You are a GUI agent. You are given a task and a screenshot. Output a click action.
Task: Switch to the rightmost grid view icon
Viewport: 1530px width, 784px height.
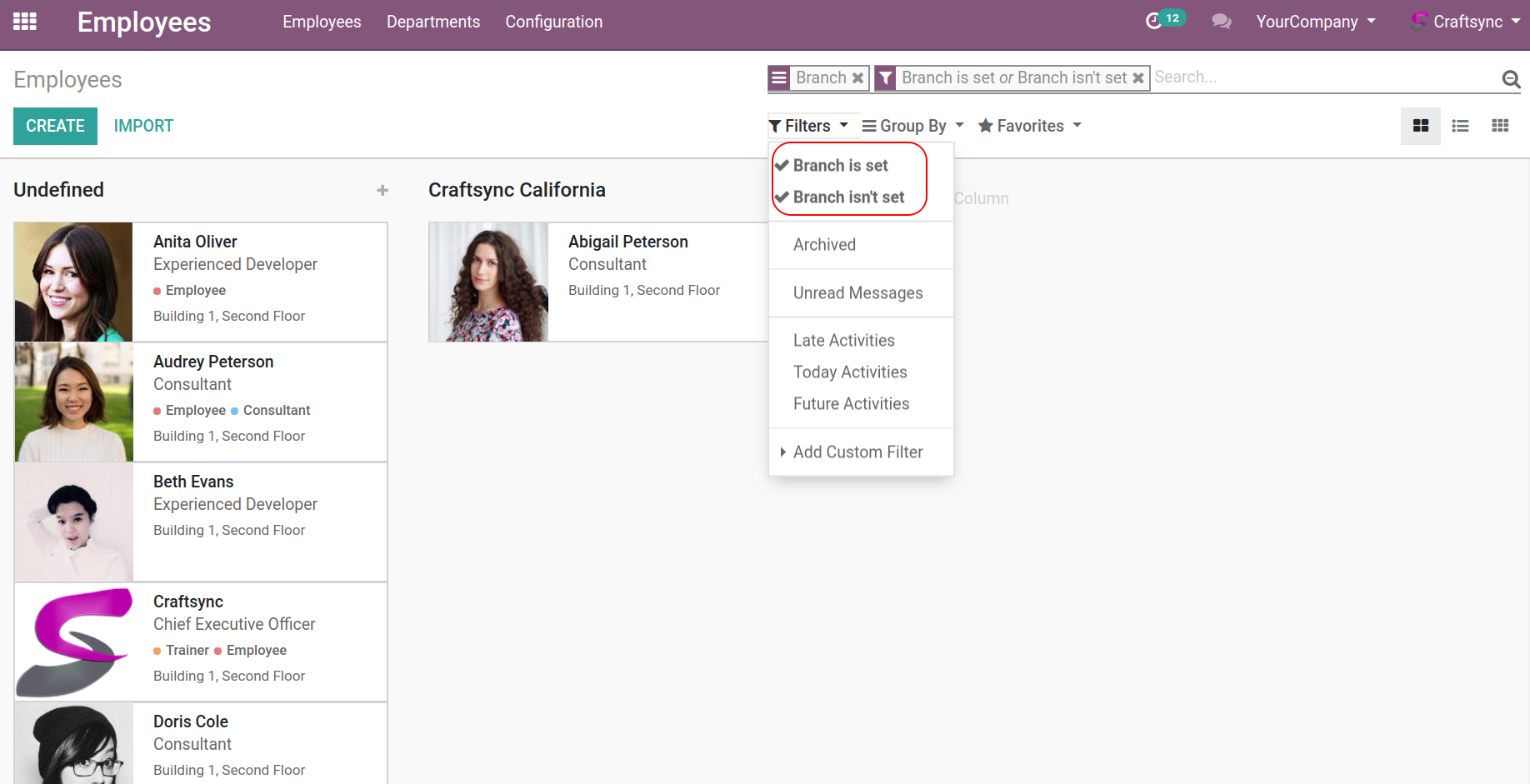pos(1500,126)
